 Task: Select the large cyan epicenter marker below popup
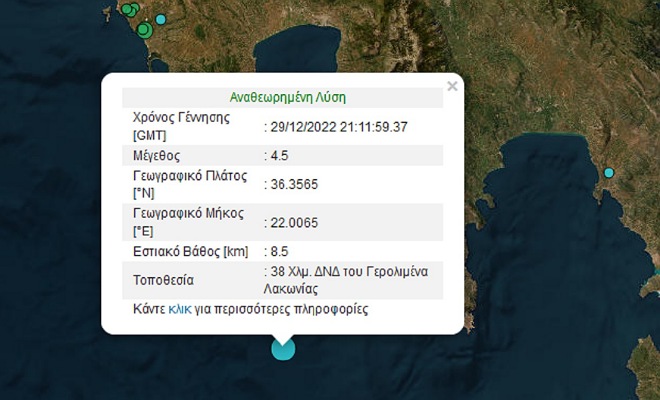(283, 349)
